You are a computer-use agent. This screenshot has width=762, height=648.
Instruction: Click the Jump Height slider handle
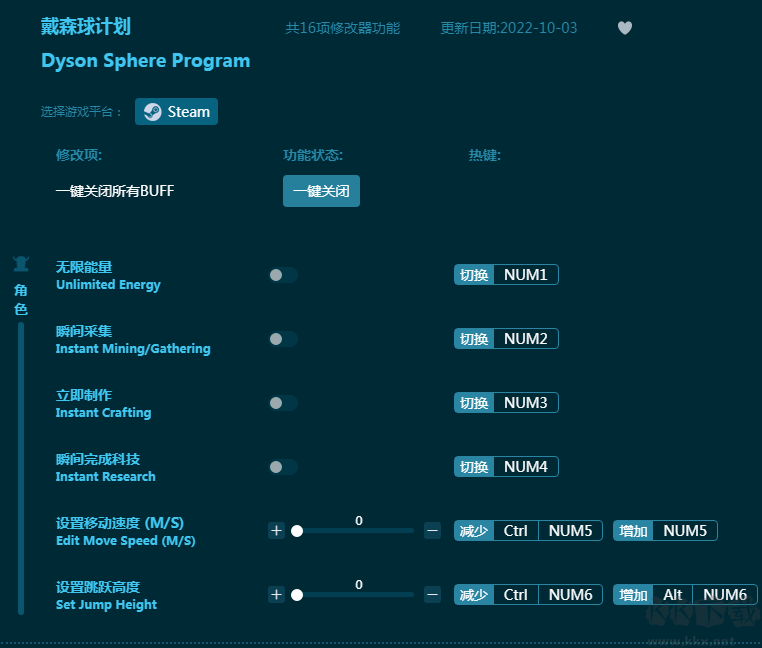coord(297,595)
